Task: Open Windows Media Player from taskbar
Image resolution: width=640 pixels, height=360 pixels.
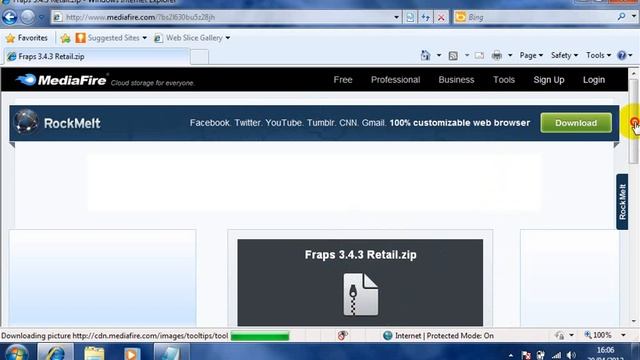Action: 131,353
